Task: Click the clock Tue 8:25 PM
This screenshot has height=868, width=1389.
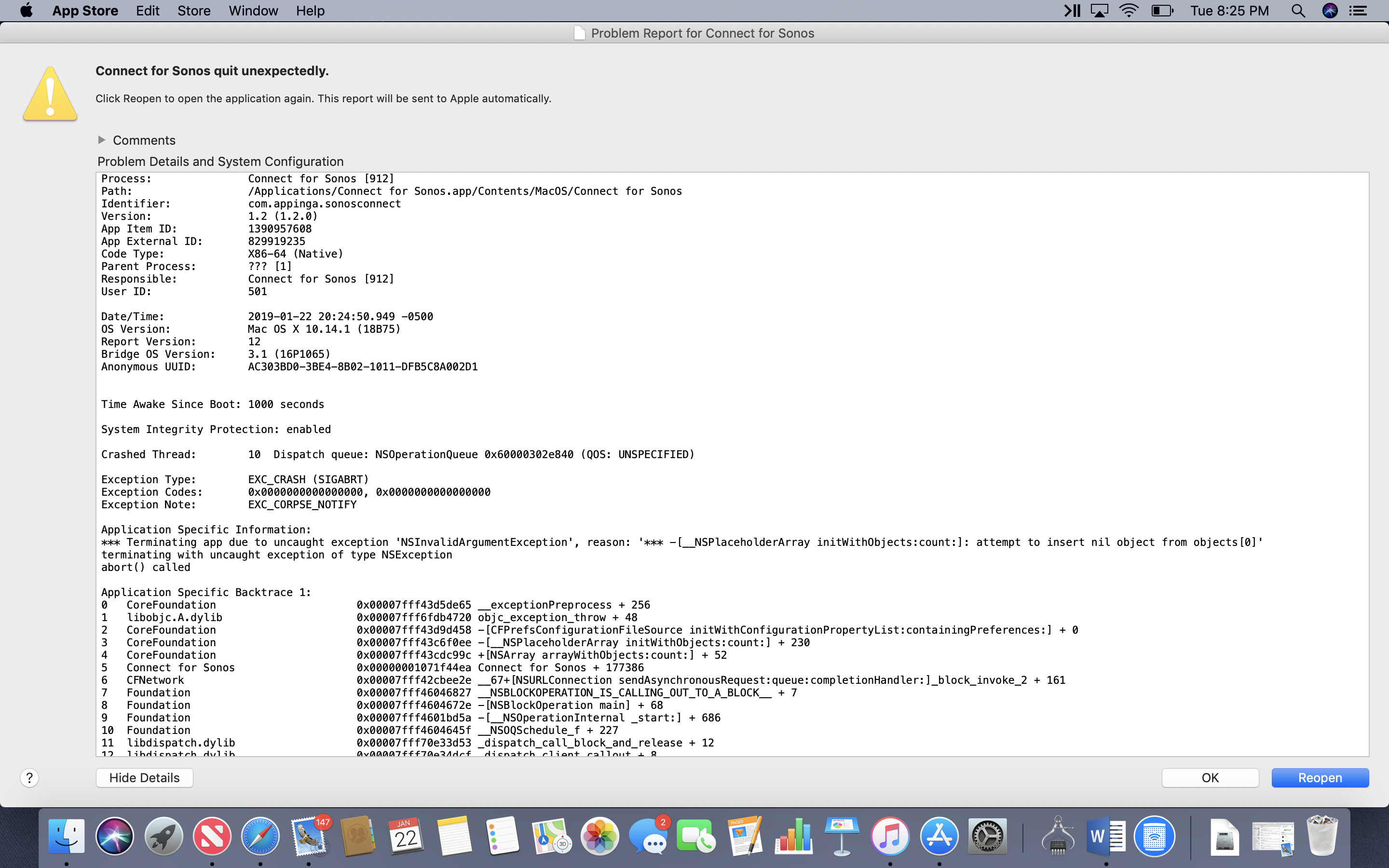Action: click(1229, 10)
